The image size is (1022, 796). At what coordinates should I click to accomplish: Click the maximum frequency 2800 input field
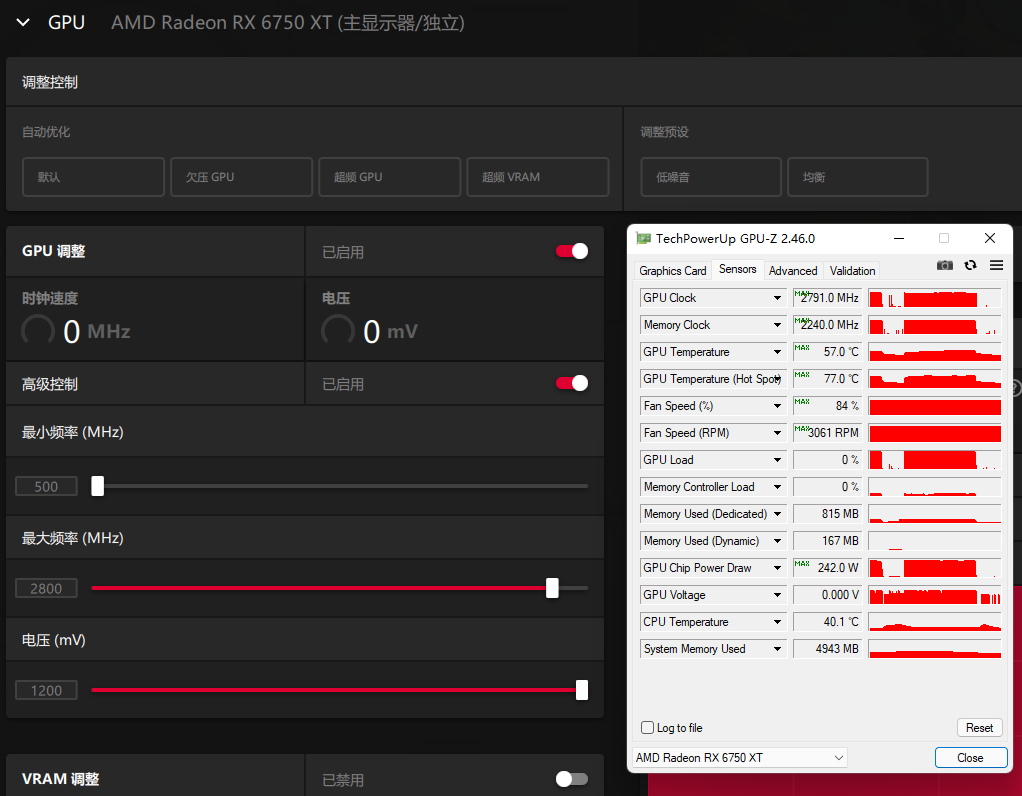[x=46, y=589]
